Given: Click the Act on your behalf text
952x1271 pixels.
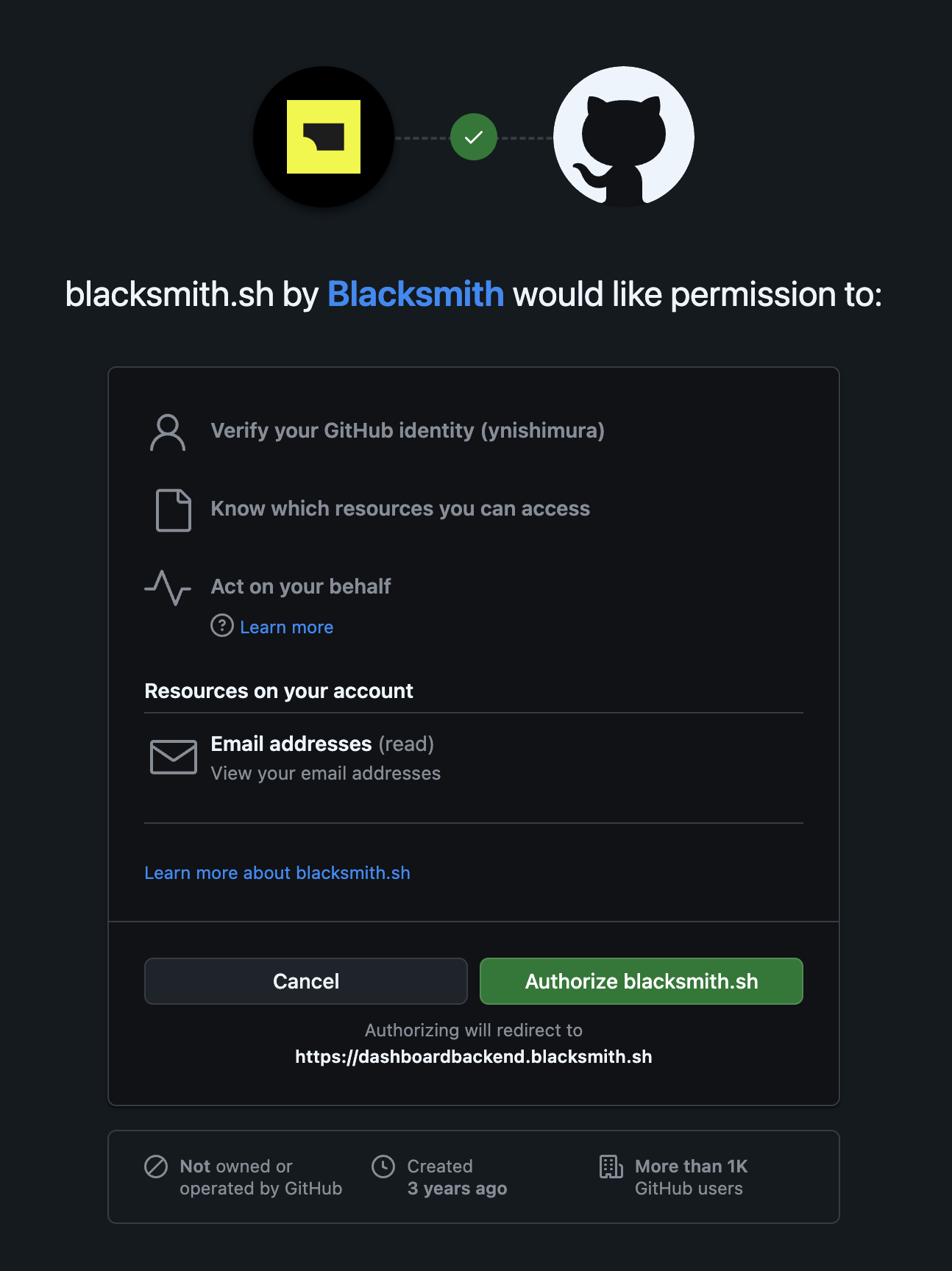Looking at the screenshot, I should 301,587.
